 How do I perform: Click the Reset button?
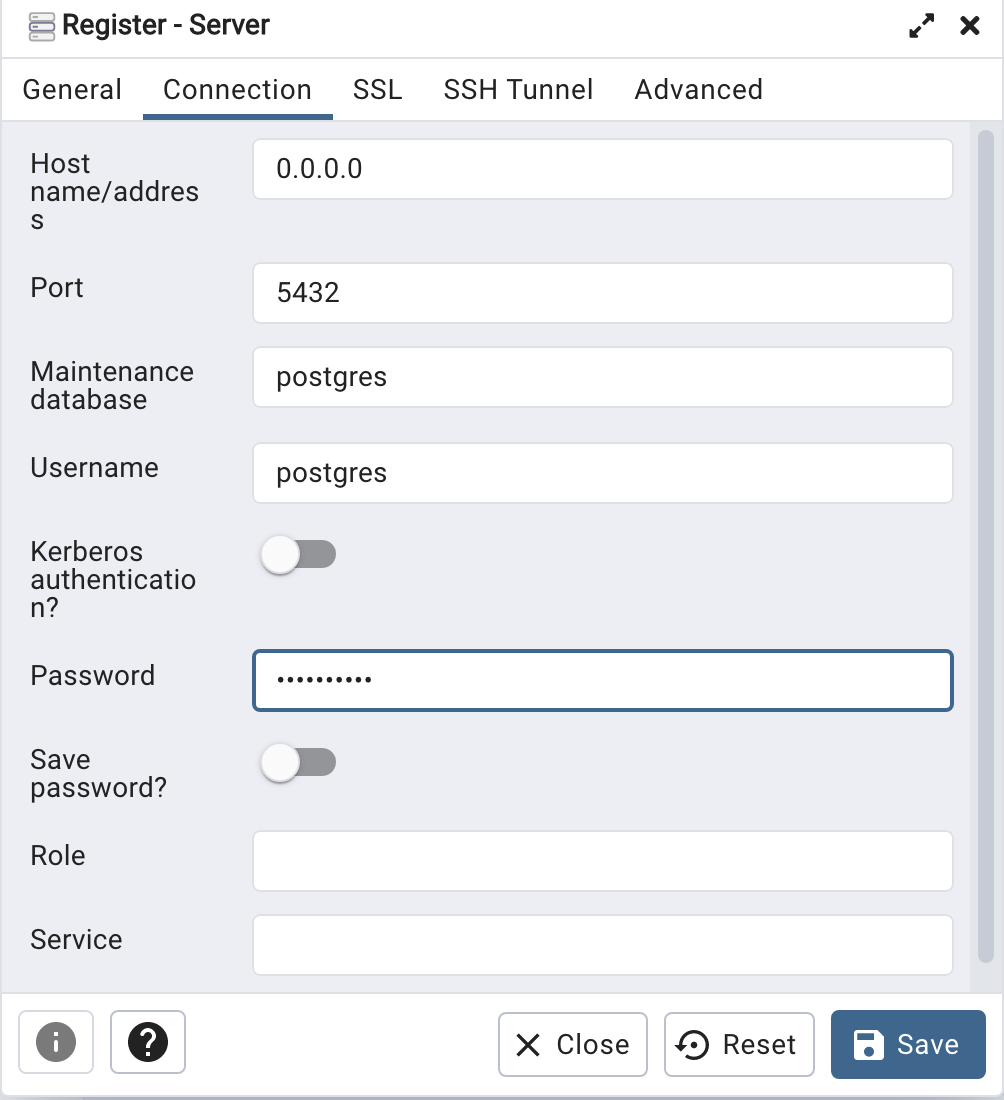(x=739, y=1045)
